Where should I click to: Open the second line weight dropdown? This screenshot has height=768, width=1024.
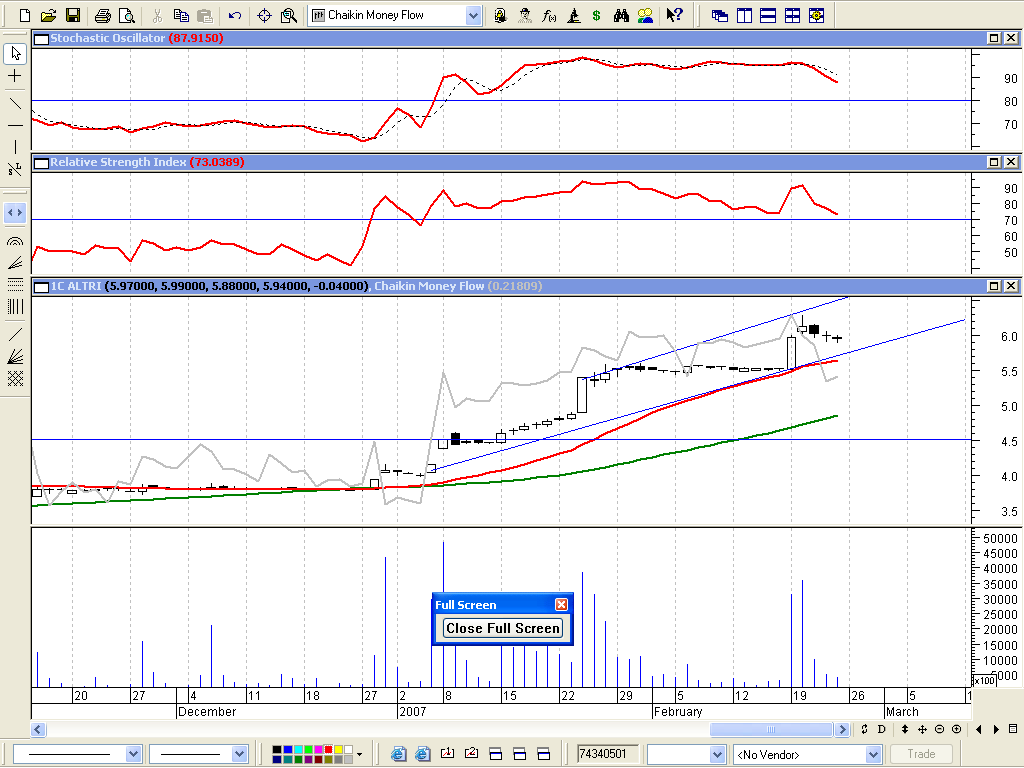(240, 754)
